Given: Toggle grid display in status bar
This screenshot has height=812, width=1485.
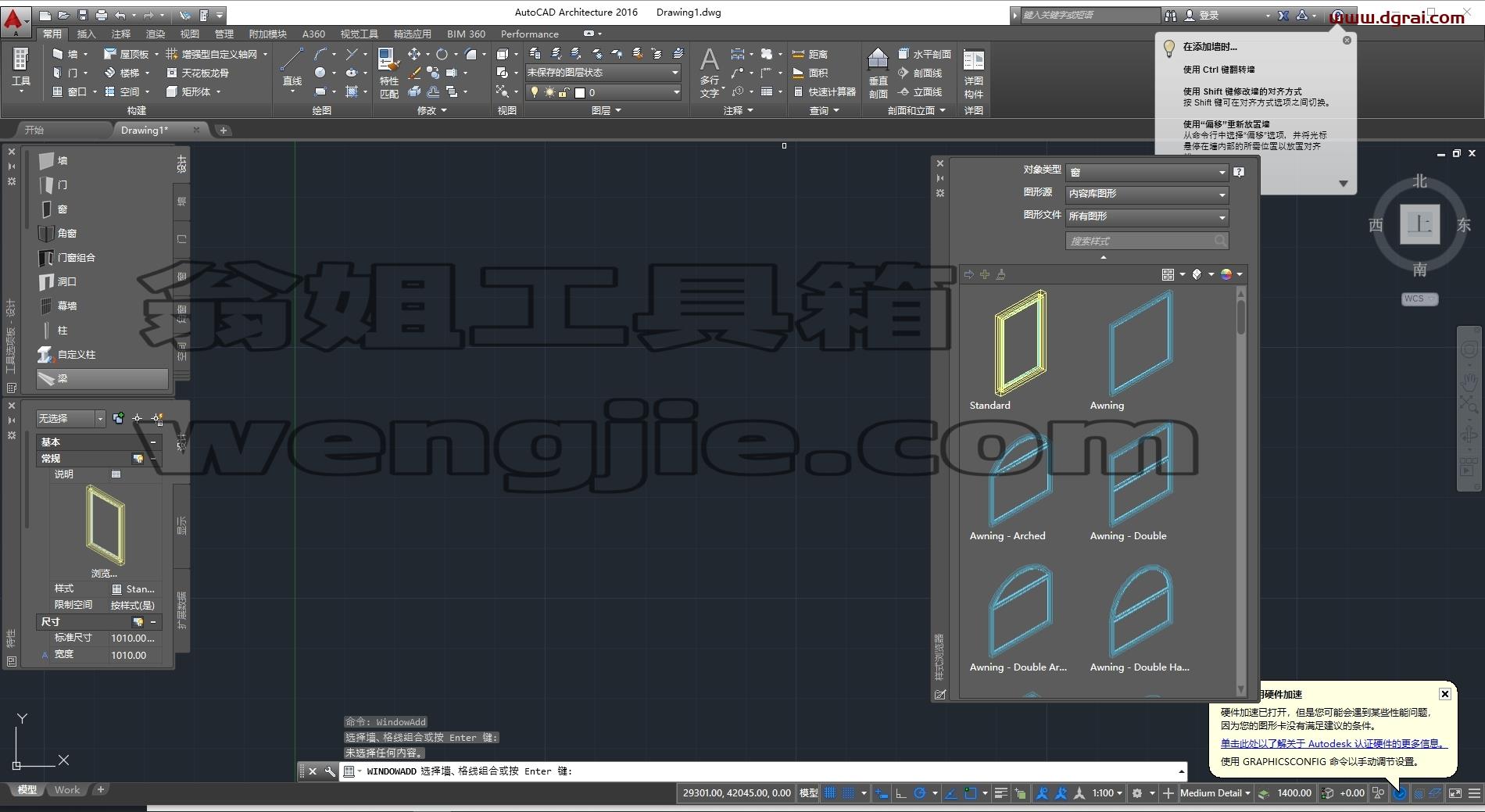Looking at the screenshot, I should (830, 792).
